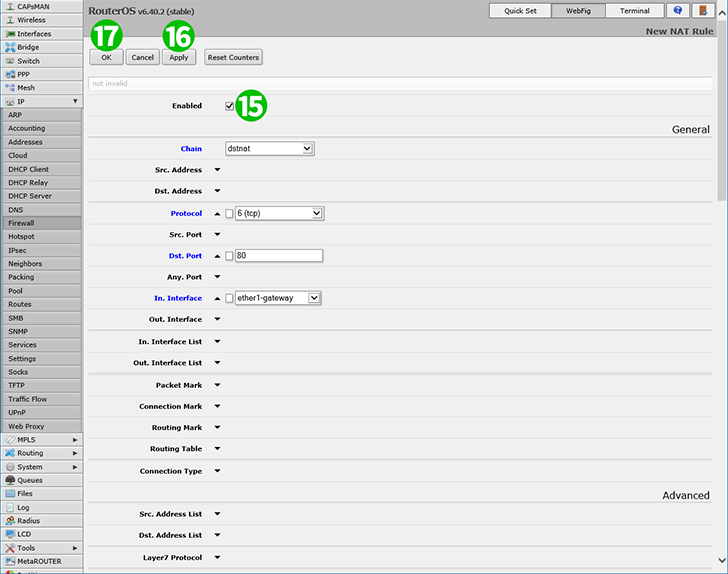This screenshot has height=574, width=728.
Task: Click the Apply button
Action: (179, 58)
